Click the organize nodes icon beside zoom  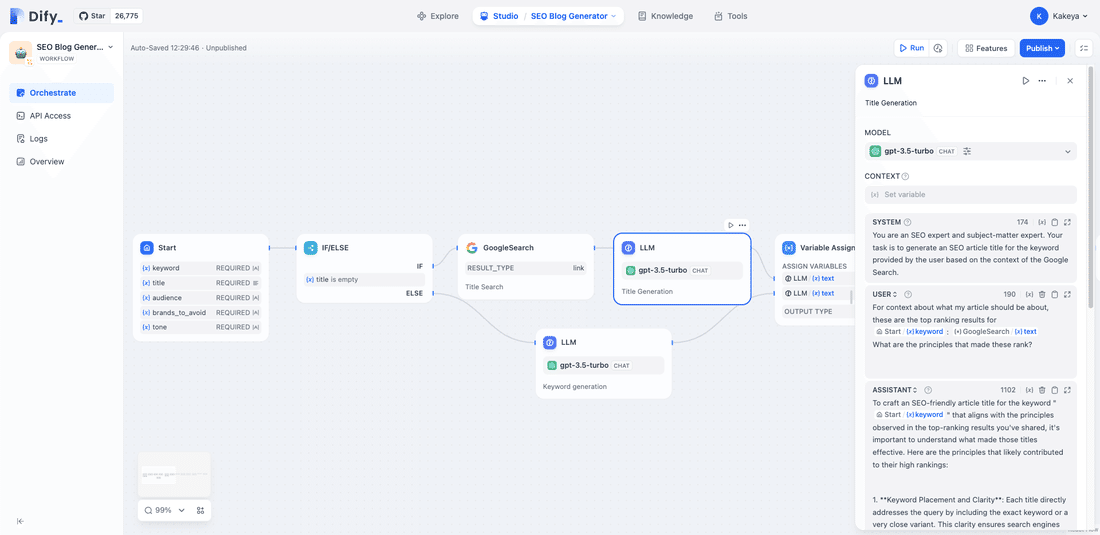(201, 510)
